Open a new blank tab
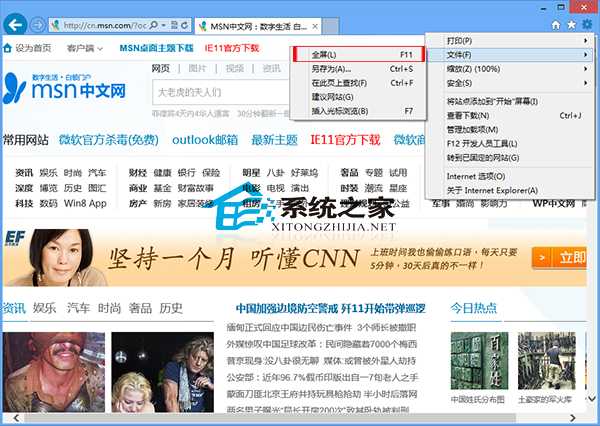 [330, 26]
